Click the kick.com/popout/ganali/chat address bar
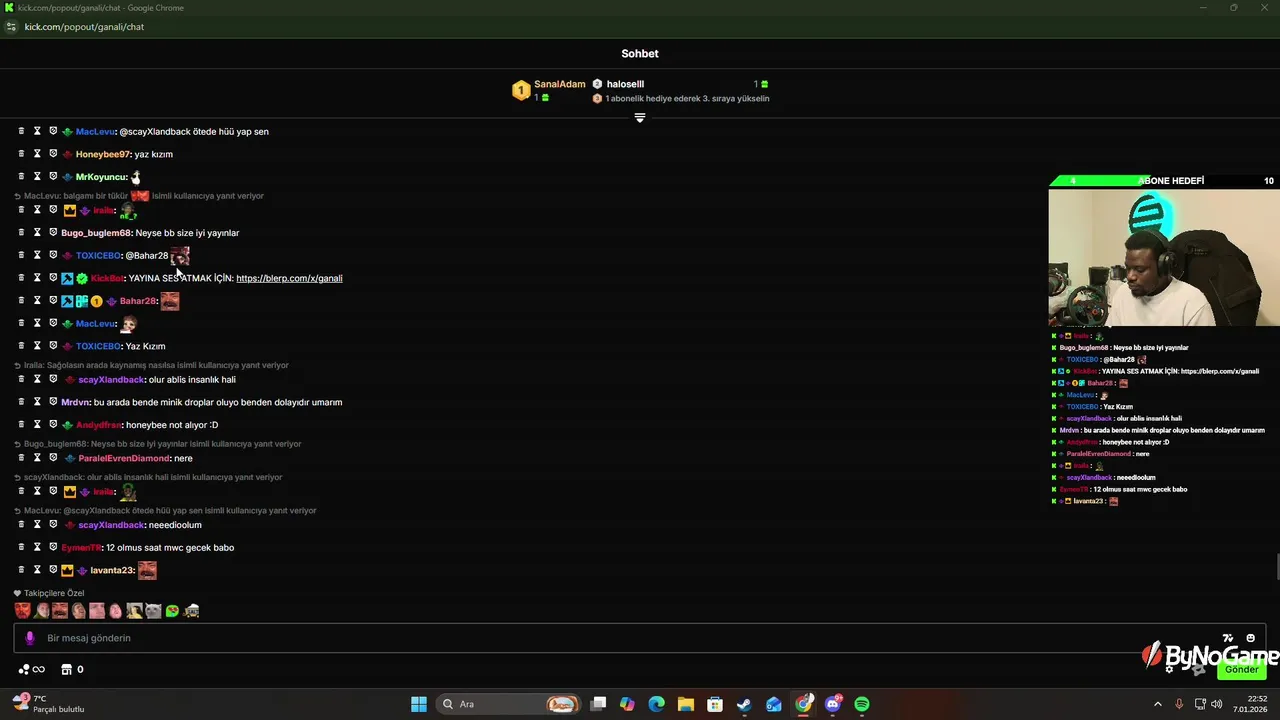 pyautogui.click(x=84, y=27)
